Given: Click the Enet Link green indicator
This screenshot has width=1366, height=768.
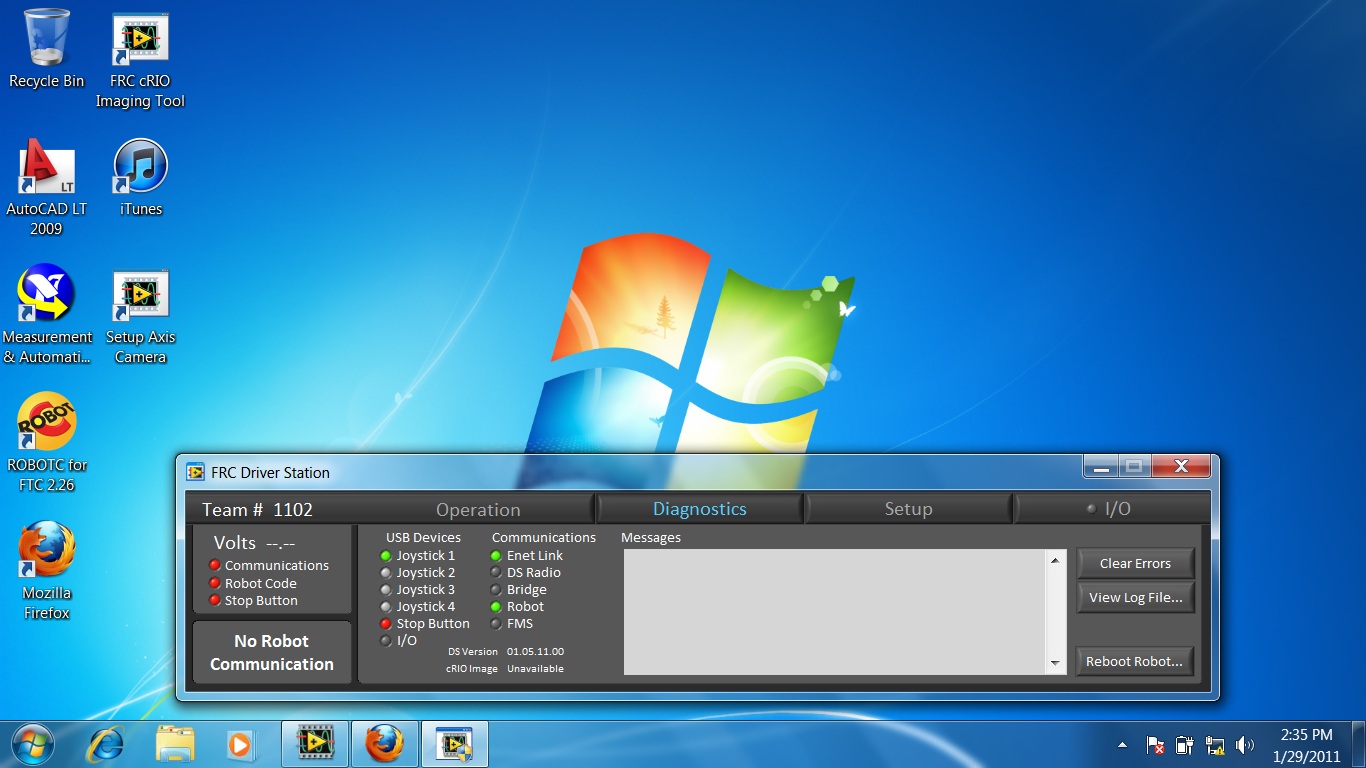Looking at the screenshot, I should pyautogui.click(x=496, y=556).
